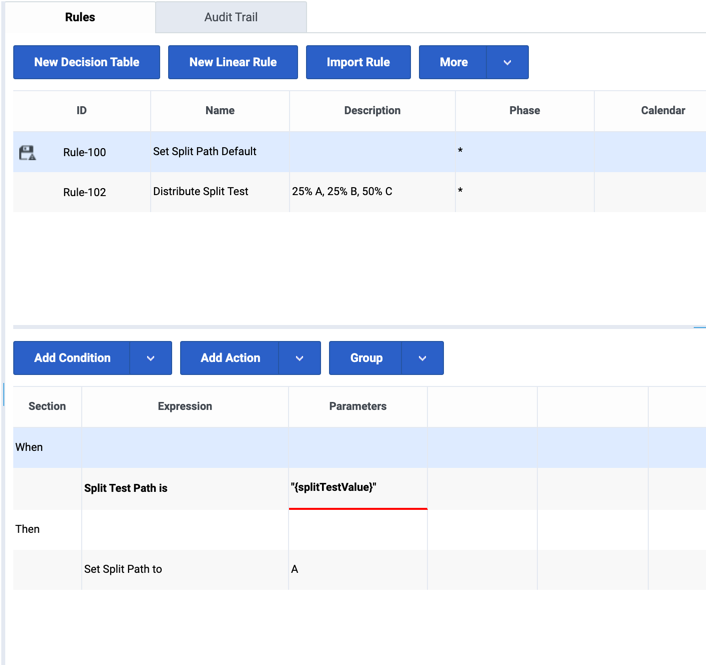Click the Add Condition button
Image resolution: width=706 pixels, height=665 pixels.
coord(72,358)
